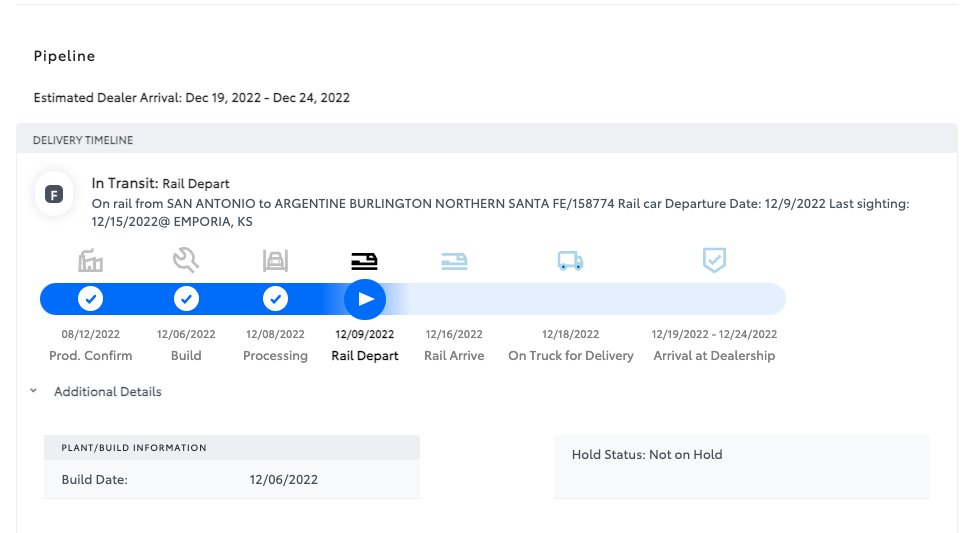Click the Prod. Confirm stage label
This screenshot has height=533, width=968.
pos(91,356)
